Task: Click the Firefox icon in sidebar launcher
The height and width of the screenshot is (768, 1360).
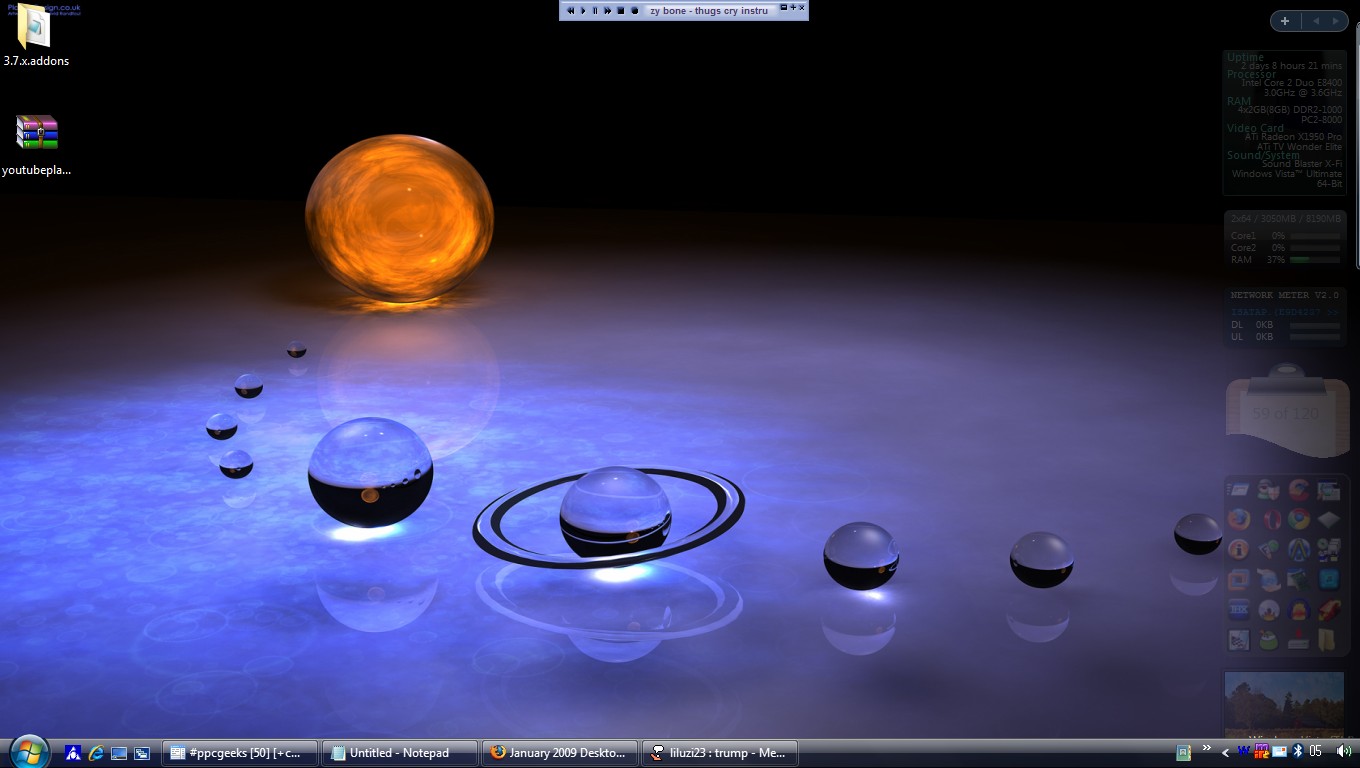Action: (x=1239, y=519)
